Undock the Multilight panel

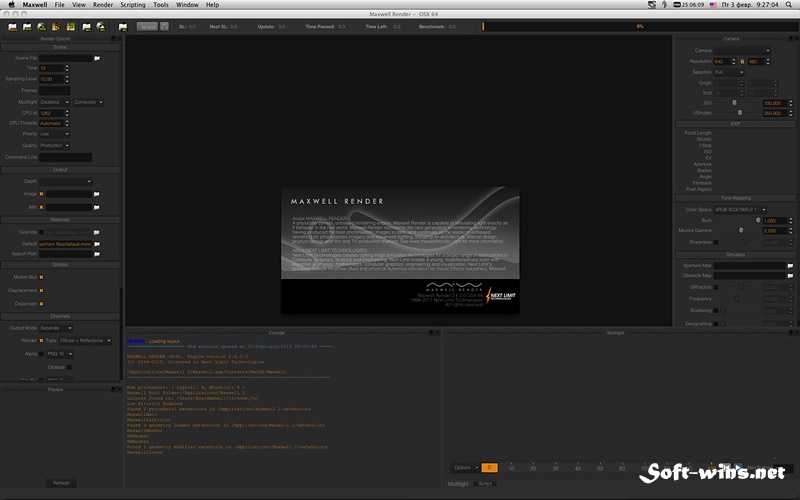tap(790, 333)
